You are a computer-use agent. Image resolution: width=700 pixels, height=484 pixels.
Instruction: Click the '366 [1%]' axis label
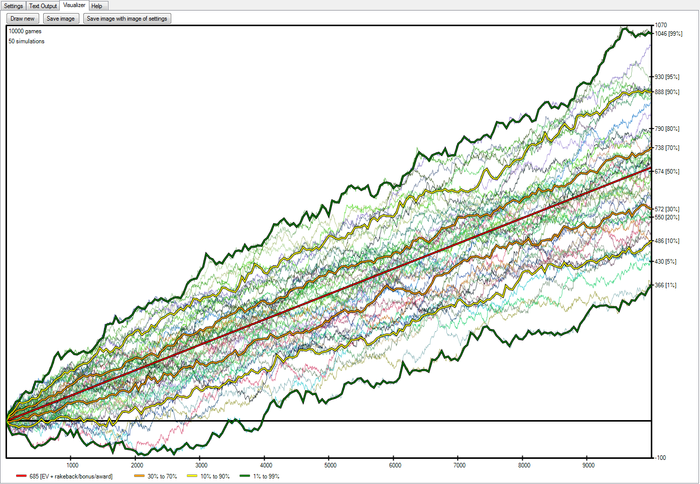[666, 285]
